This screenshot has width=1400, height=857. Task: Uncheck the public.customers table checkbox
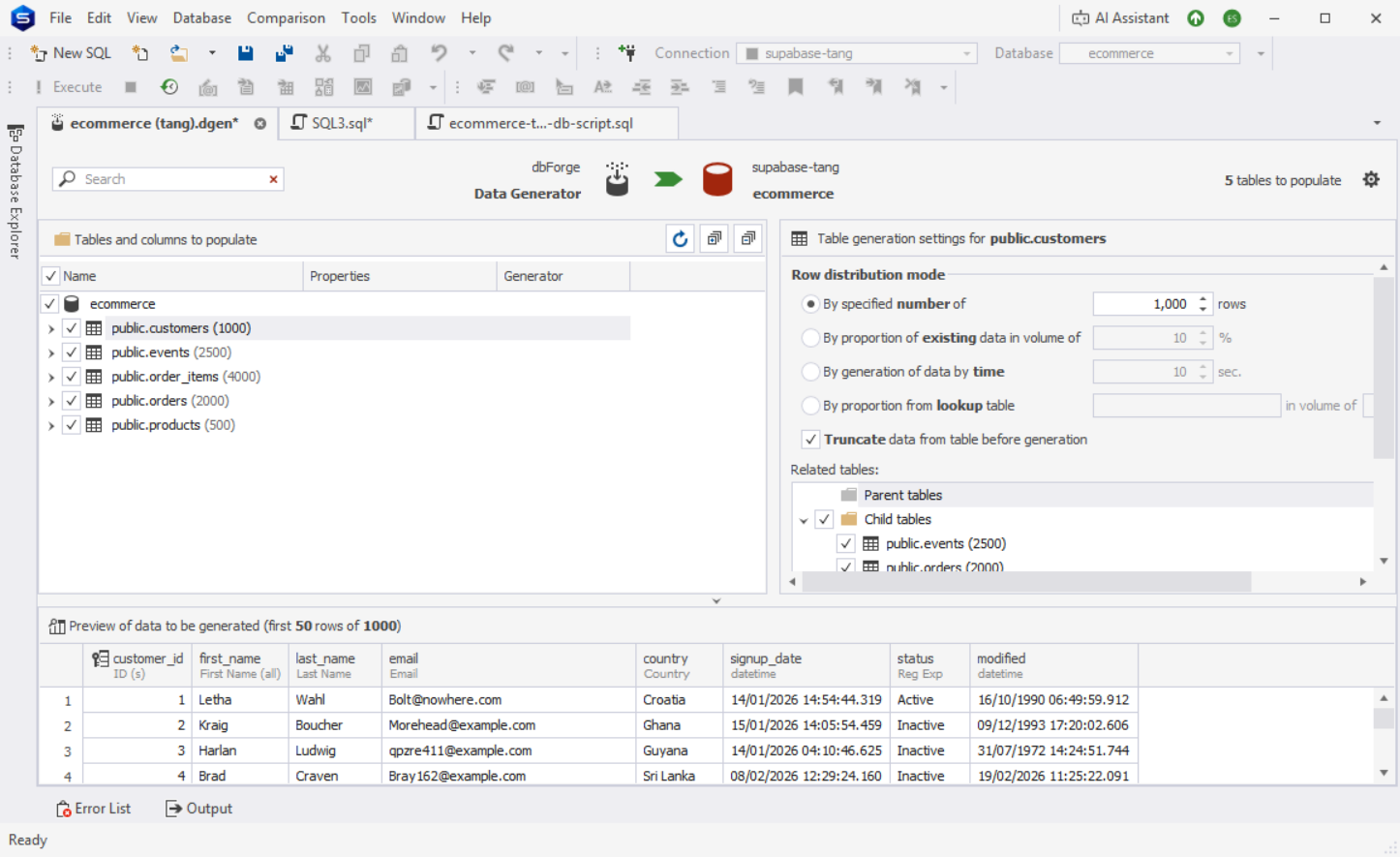pyautogui.click(x=72, y=328)
